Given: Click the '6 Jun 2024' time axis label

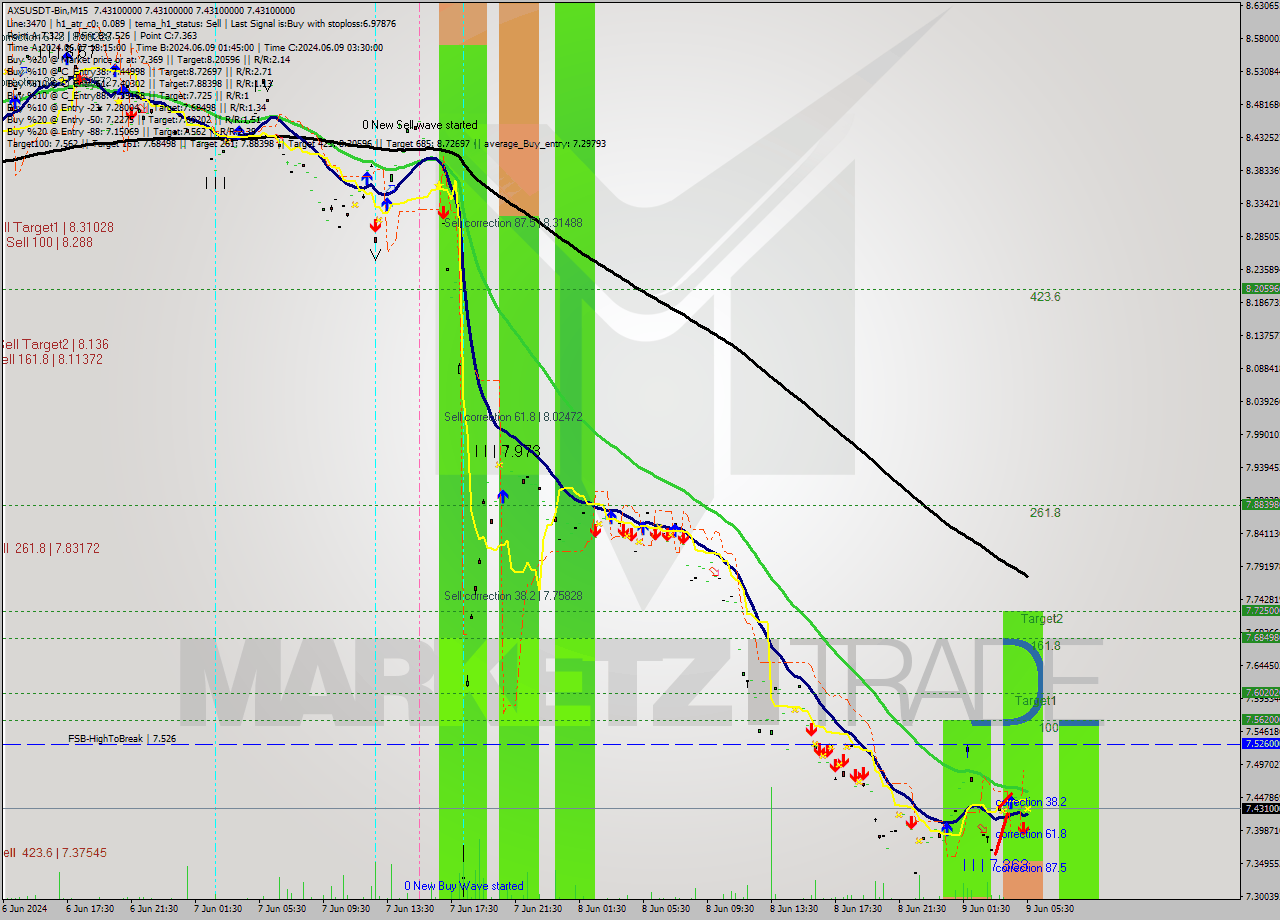Looking at the screenshot, I should click(x=26, y=909).
